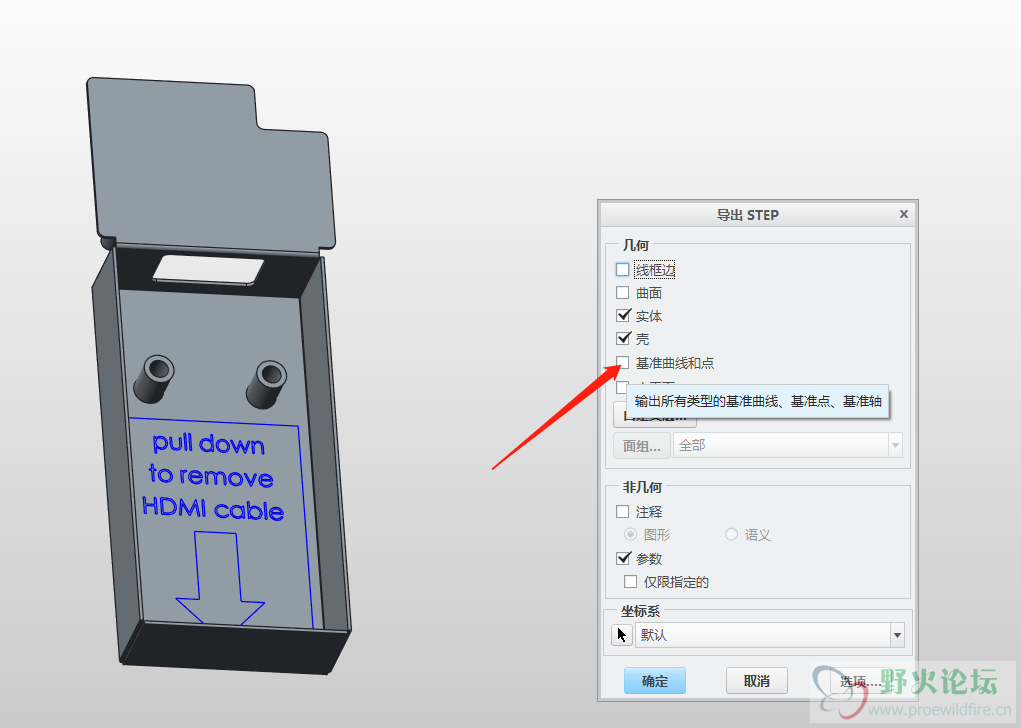Click the 'HDMI cable' text on the model
This screenshot has height=728, width=1021.
pyautogui.click(x=213, y=508)
